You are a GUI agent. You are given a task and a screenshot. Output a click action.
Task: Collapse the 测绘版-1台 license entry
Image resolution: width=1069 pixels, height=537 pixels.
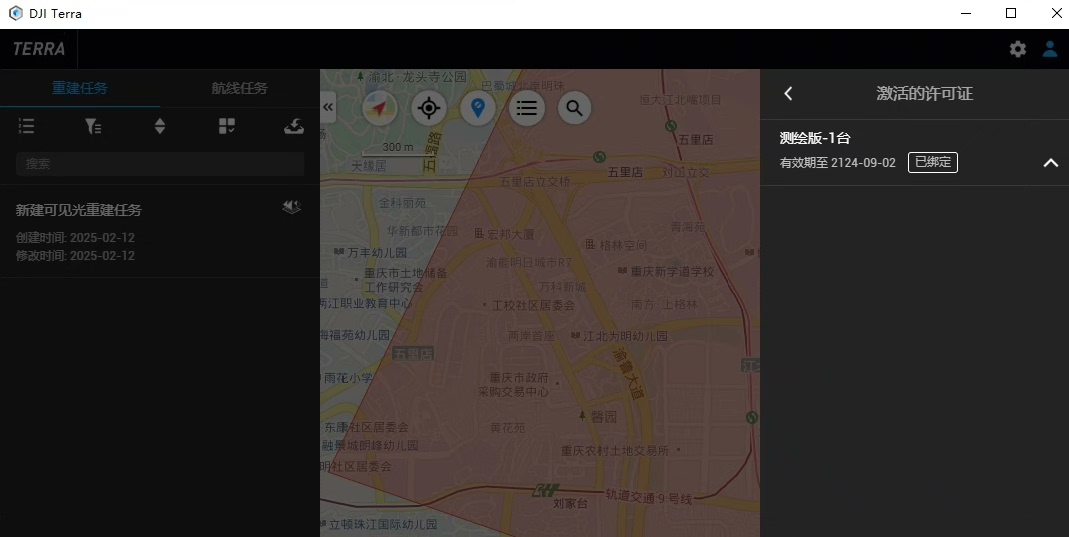pos(1051,162)
